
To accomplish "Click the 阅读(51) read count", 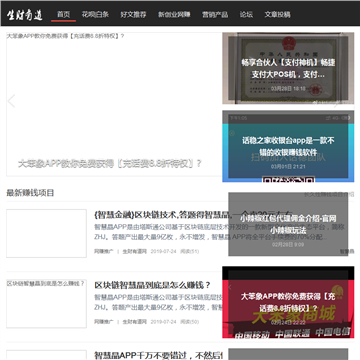I will (x=190, y=251).
